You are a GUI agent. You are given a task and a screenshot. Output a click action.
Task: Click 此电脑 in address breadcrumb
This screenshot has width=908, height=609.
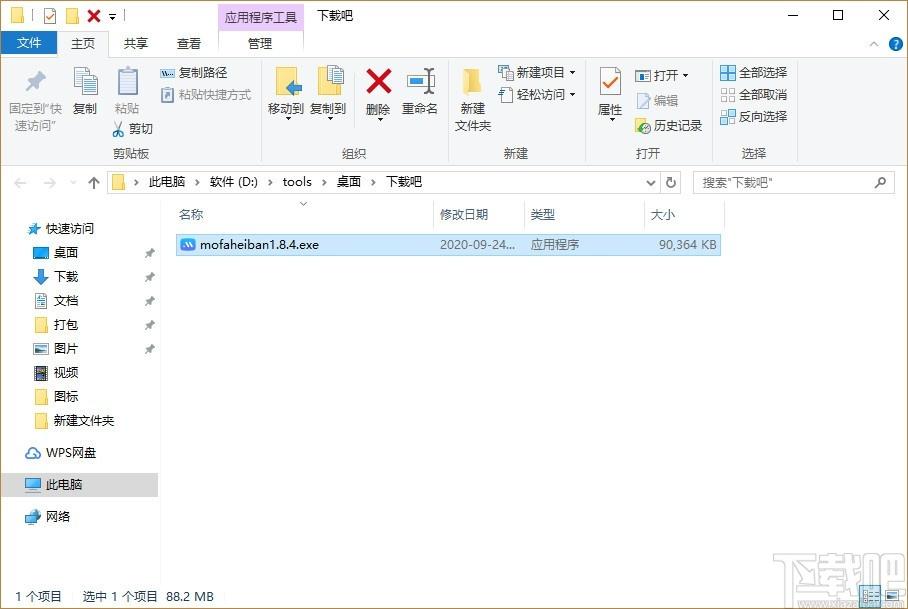tap(167, 182)
